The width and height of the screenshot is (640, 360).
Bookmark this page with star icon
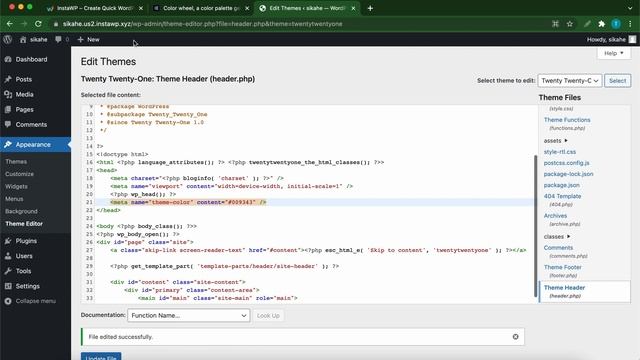click(x=570, y=24)
